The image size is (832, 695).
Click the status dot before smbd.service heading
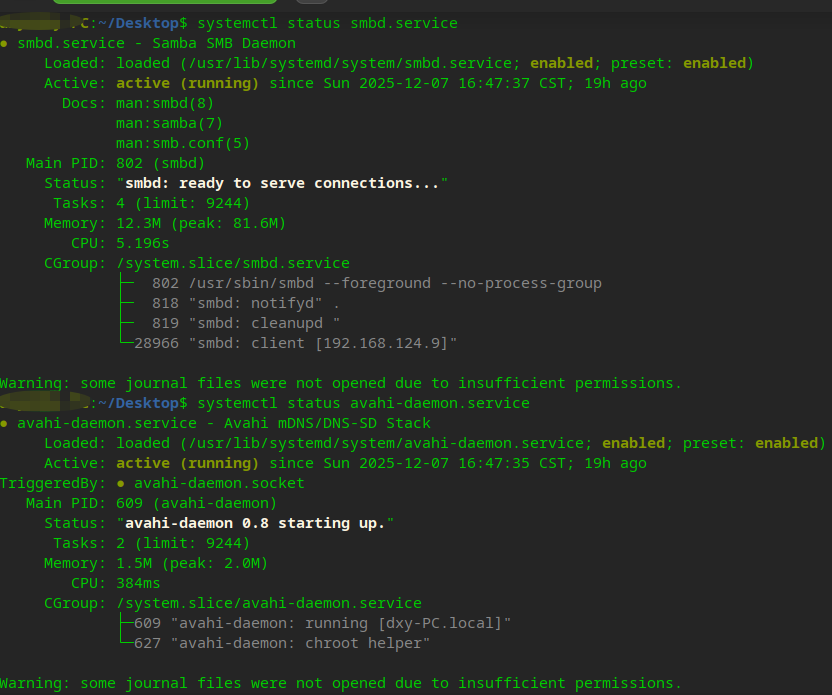(4, 44)
